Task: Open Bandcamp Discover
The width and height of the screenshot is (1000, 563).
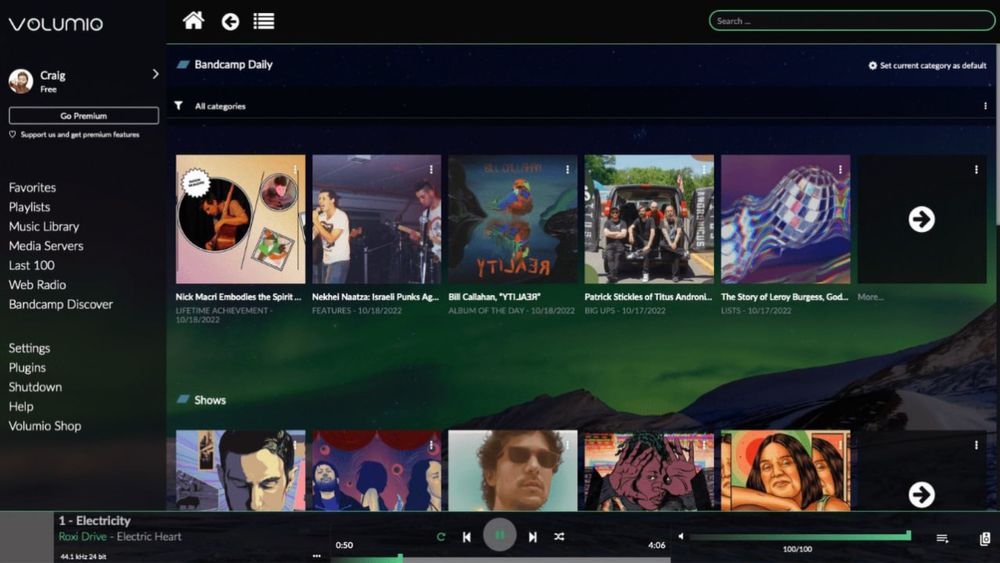Action: pyautogui.click(x=61, y=304)
